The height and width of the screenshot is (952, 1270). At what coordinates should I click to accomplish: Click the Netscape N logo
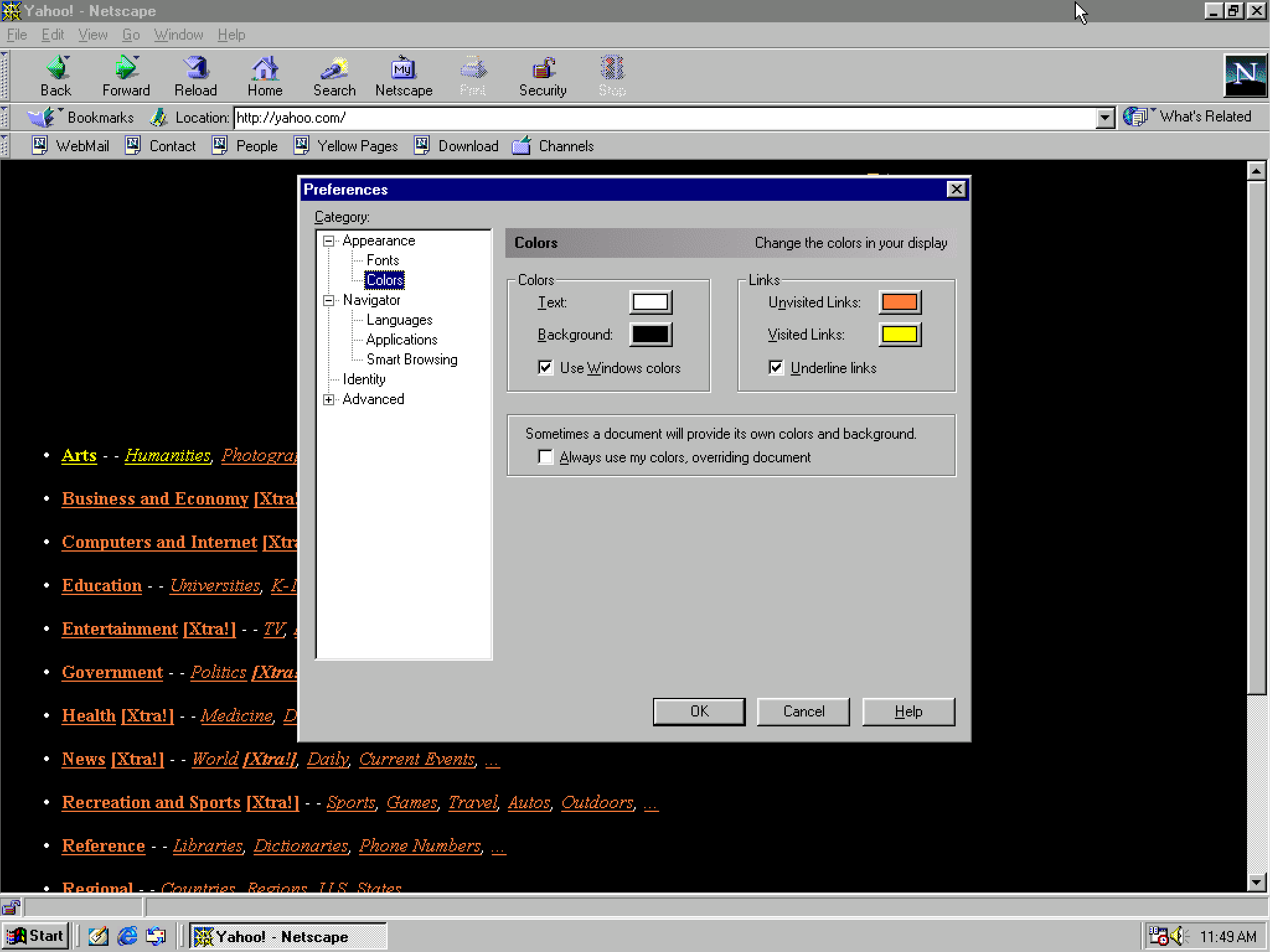pyautogui.click(x=1245, y=75)
